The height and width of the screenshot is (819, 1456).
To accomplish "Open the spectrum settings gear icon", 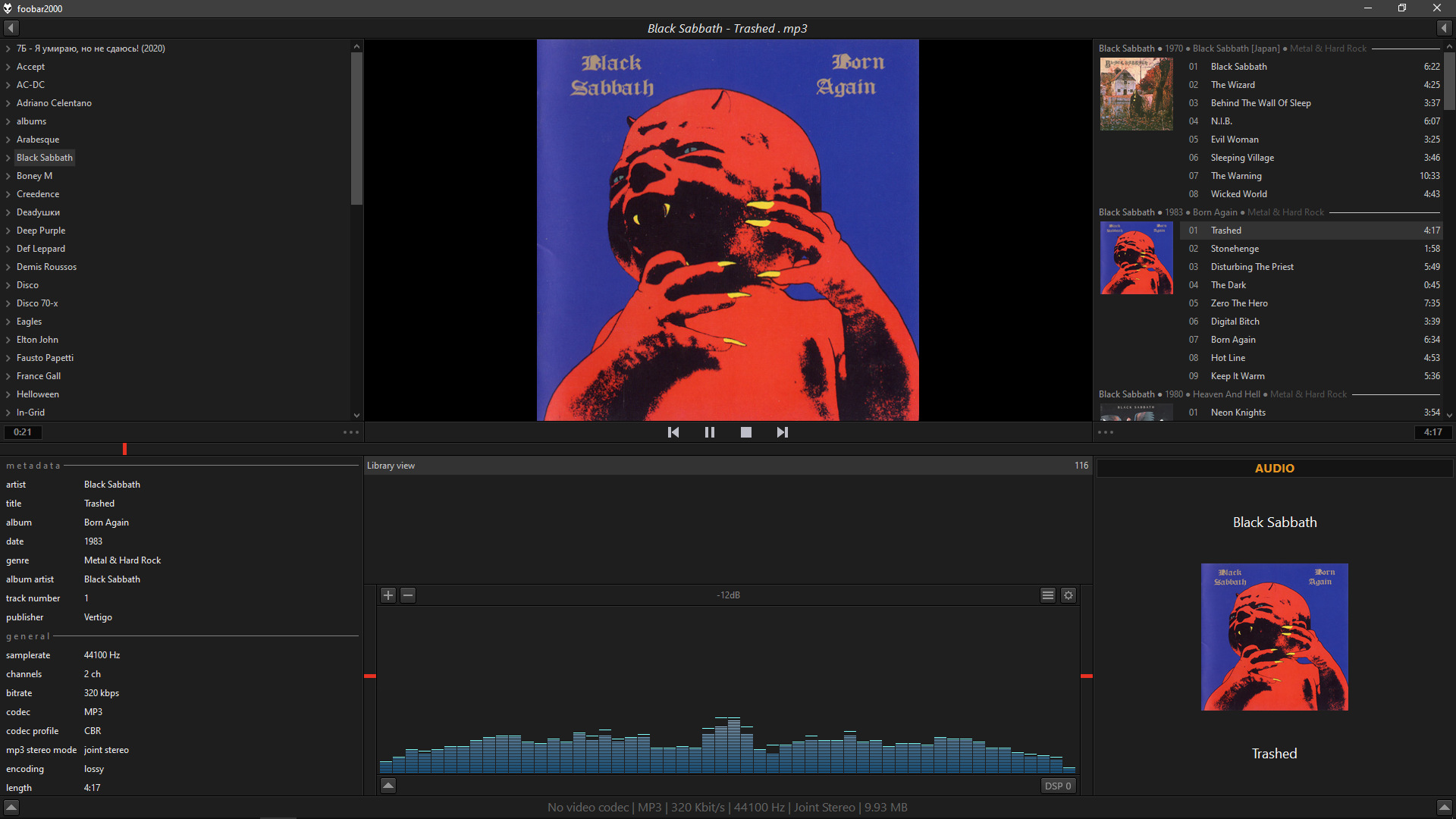I will click(x=1068, y=595).
